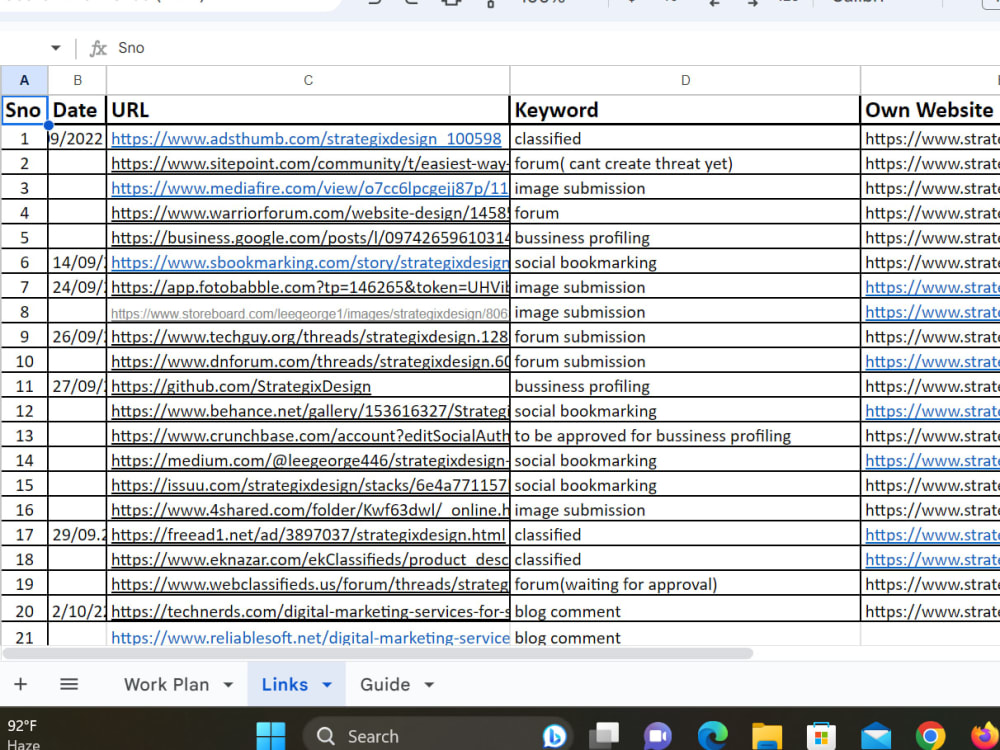Select column D header
This screenshot has height=750, width=1000.
[x=685, y=80]
